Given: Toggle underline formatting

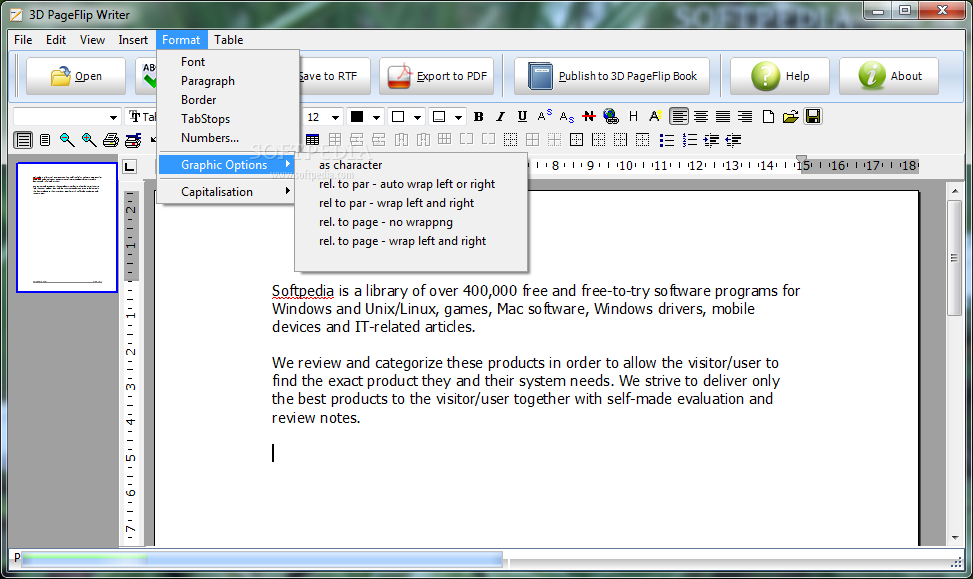Looking at the screenshot, I should 522,117.
